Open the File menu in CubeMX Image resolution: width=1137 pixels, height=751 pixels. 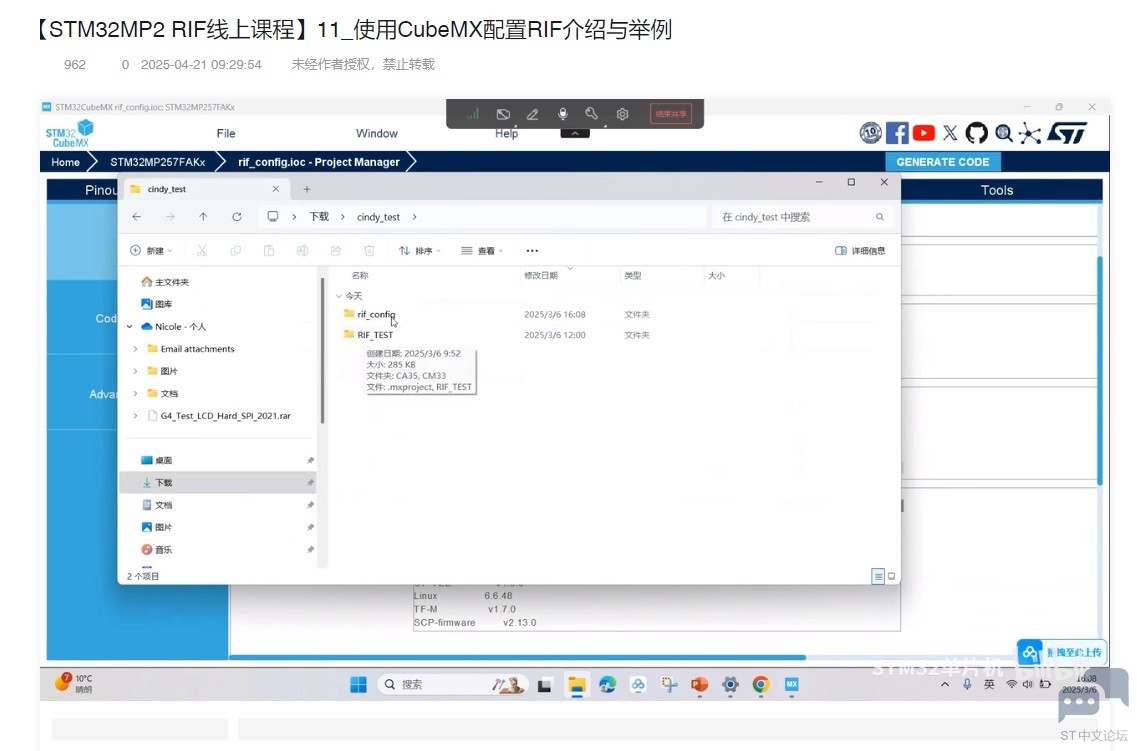[x=226, y=133]
